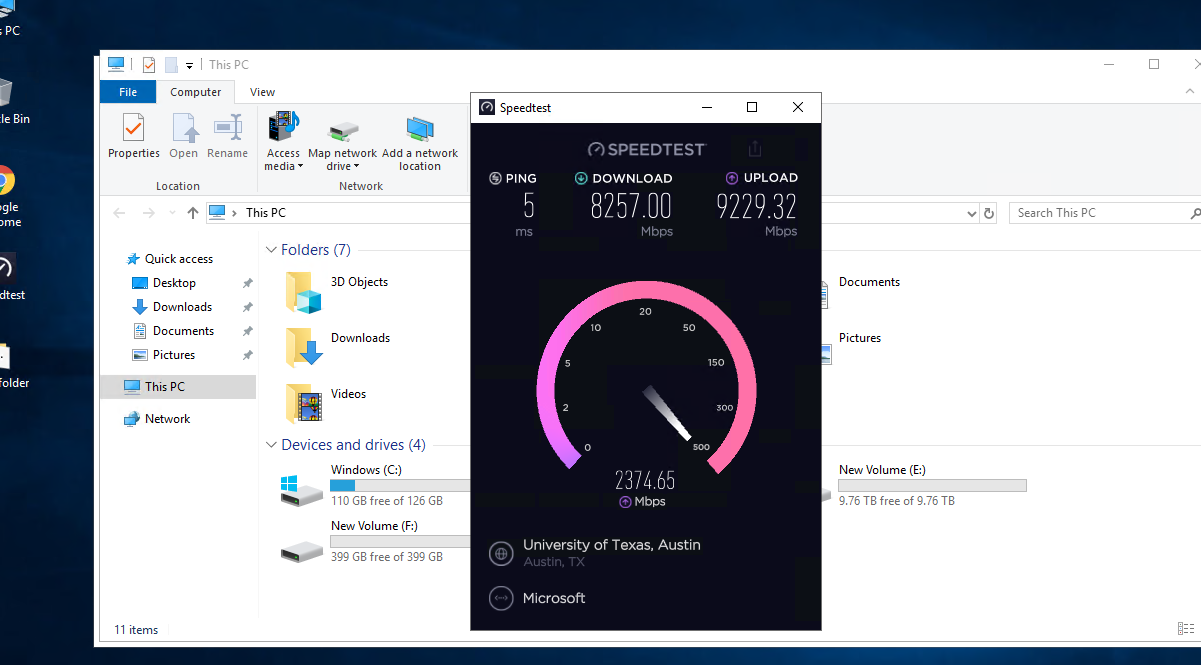Image resolution: width=1201 pixels, height=665 pixels.
Task: Select the New Volume (E:) drive
Action: tap(925, 485)
